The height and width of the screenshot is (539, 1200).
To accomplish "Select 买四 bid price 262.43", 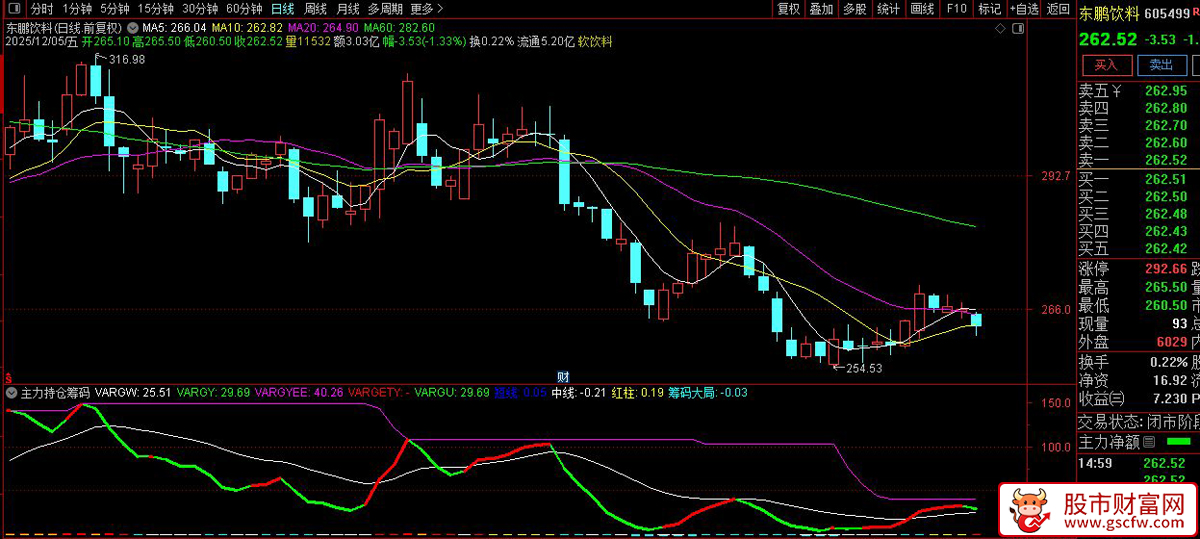I will pos(1166,231).
